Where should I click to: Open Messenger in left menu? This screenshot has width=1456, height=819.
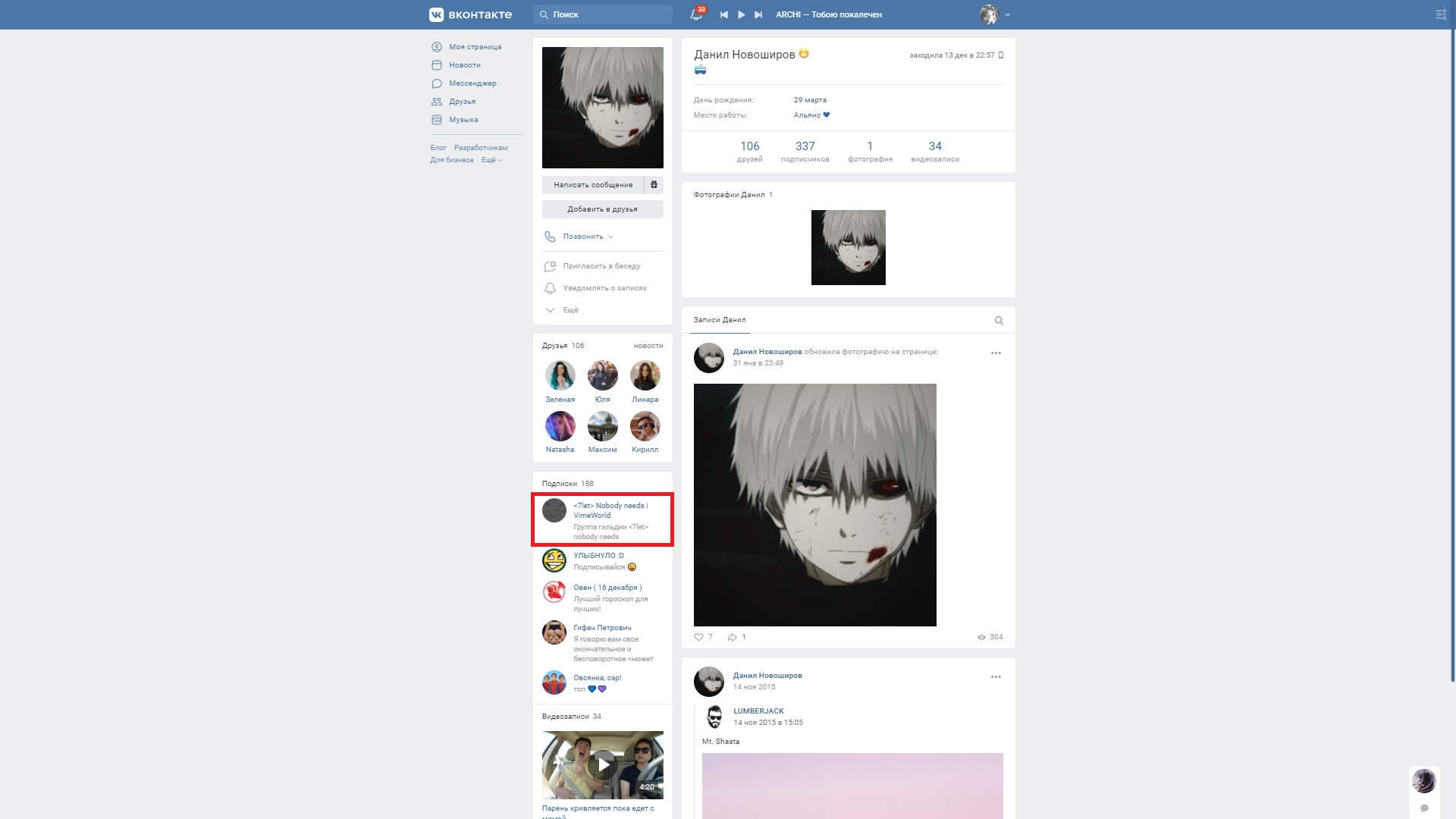(472, 83)
